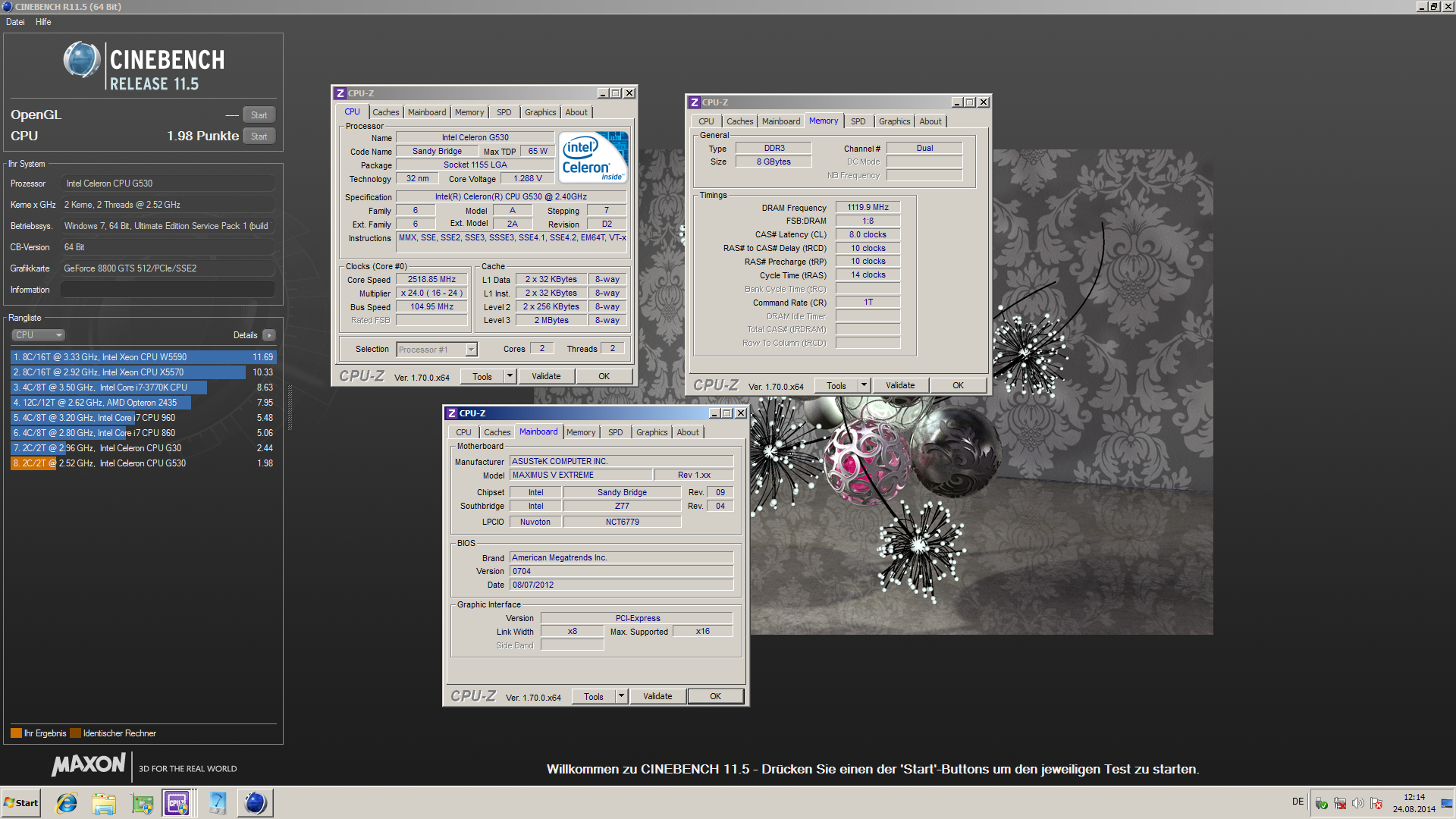1456x819 pixels.
Task: Select CPU tab in the Mainboard window
Action: click(463, 432)
